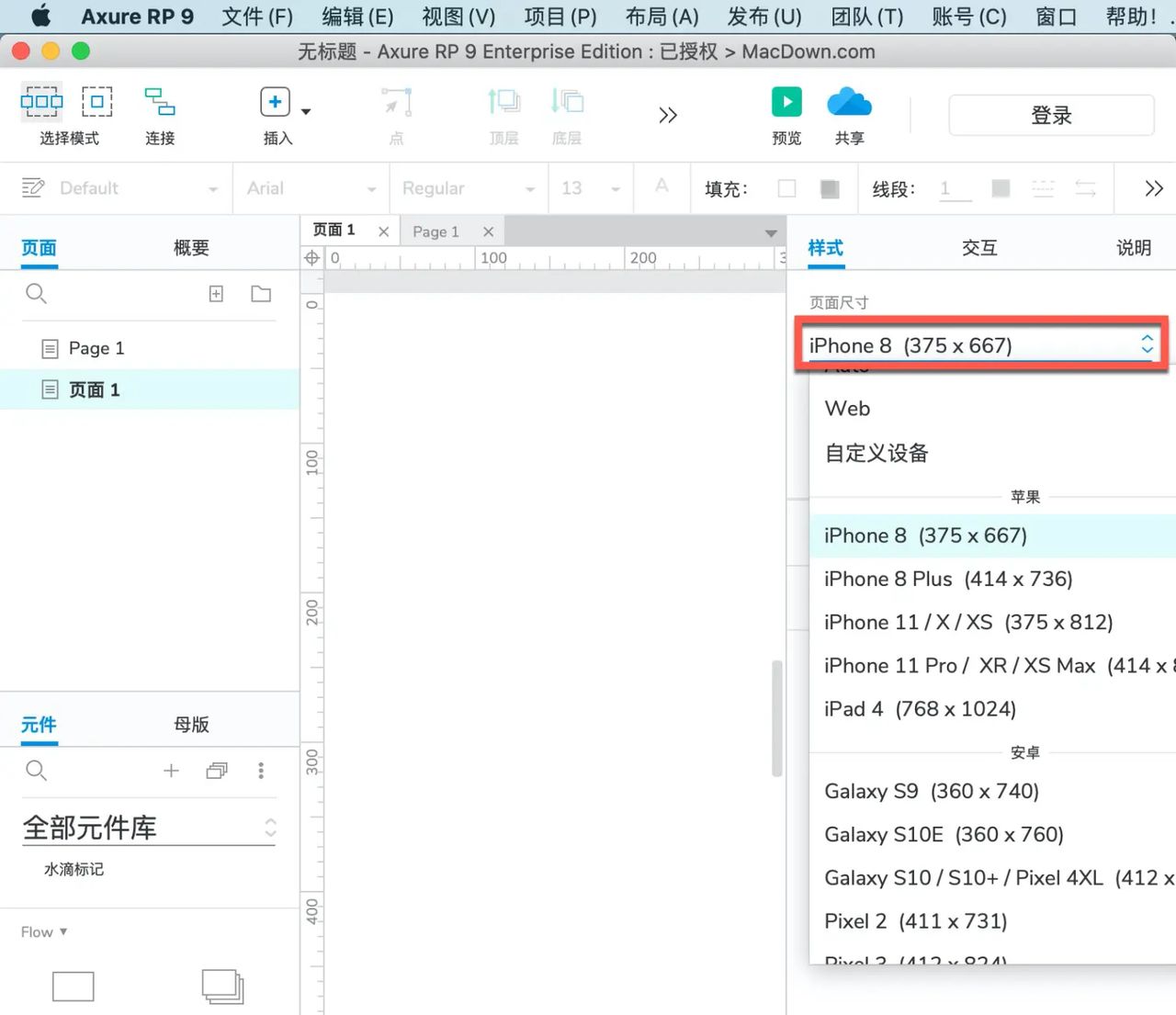Select Page 1 in the pages tree
Viewport: 1176px width, 1015px height.
coord(150,348)
